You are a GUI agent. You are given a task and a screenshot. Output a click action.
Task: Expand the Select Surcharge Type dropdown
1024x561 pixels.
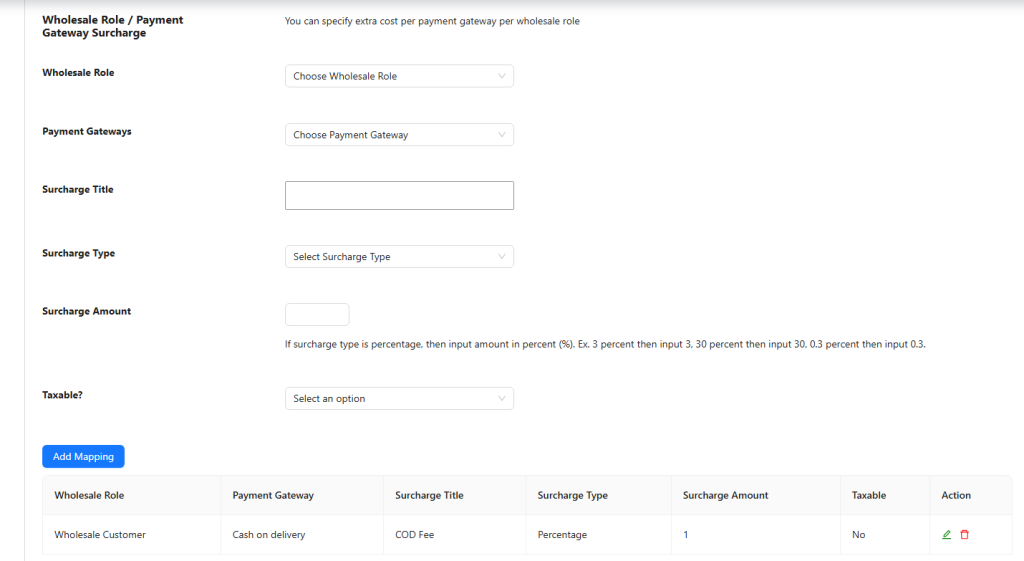(399, 257)
